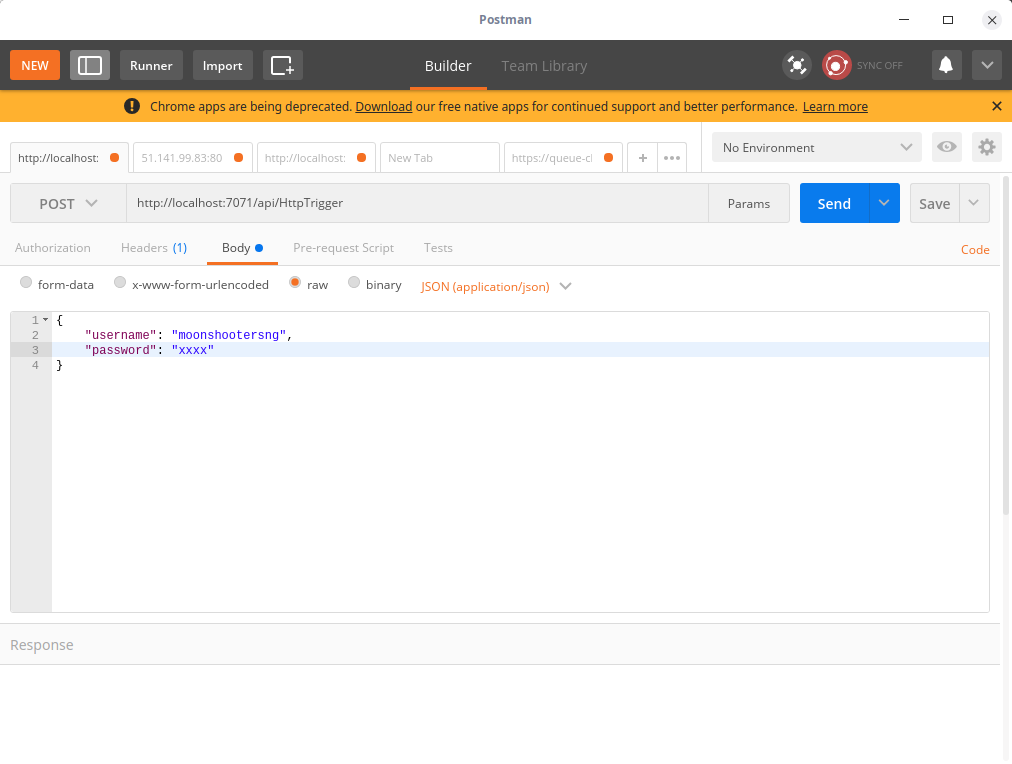Follow the Download native apps link

point(383,106)
